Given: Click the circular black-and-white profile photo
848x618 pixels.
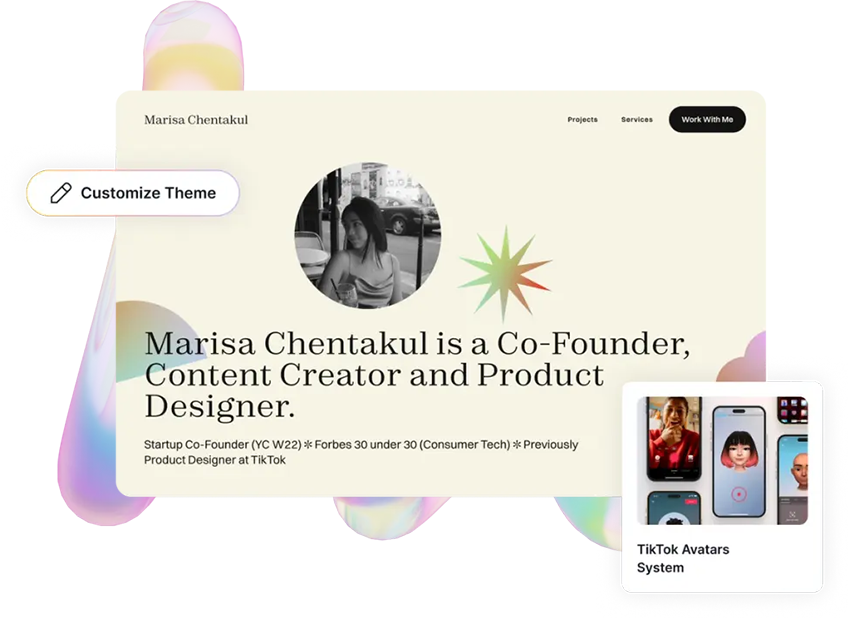Looking at the screenshot, I should tap(368, 236).
